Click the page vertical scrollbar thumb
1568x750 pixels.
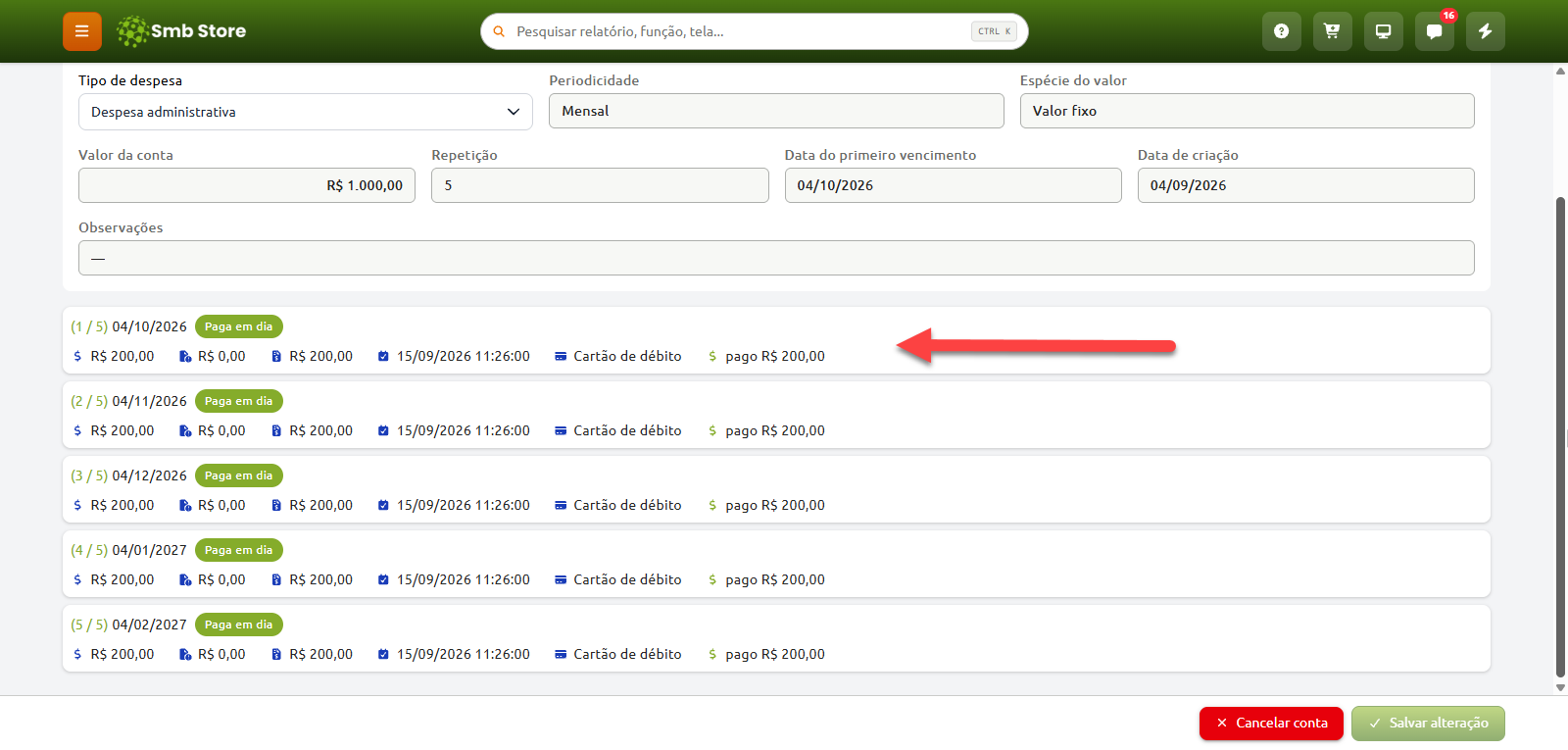[x=1560, y=436]
